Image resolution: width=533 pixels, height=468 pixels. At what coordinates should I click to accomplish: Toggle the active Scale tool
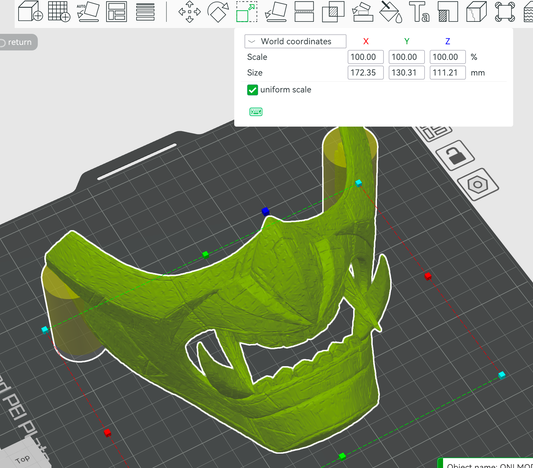click(247, 12)
